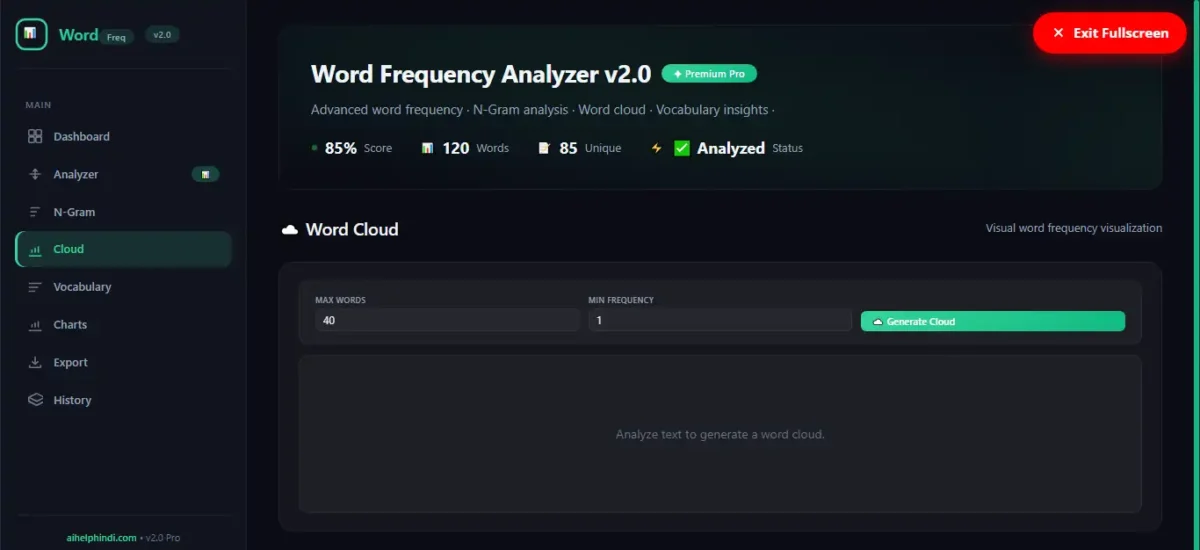Click the lightning bolt status icon
The width and height of the screenshot is (1200, 550).
[x=657, y=148]
